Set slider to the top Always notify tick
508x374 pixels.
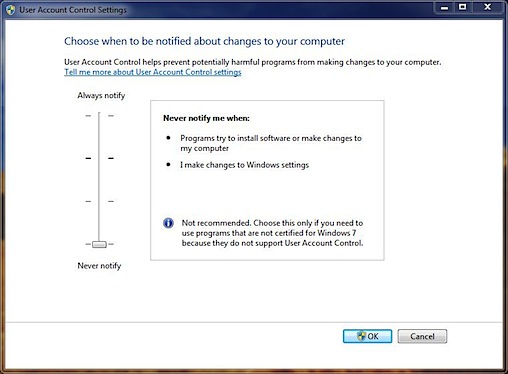(99, 115)
